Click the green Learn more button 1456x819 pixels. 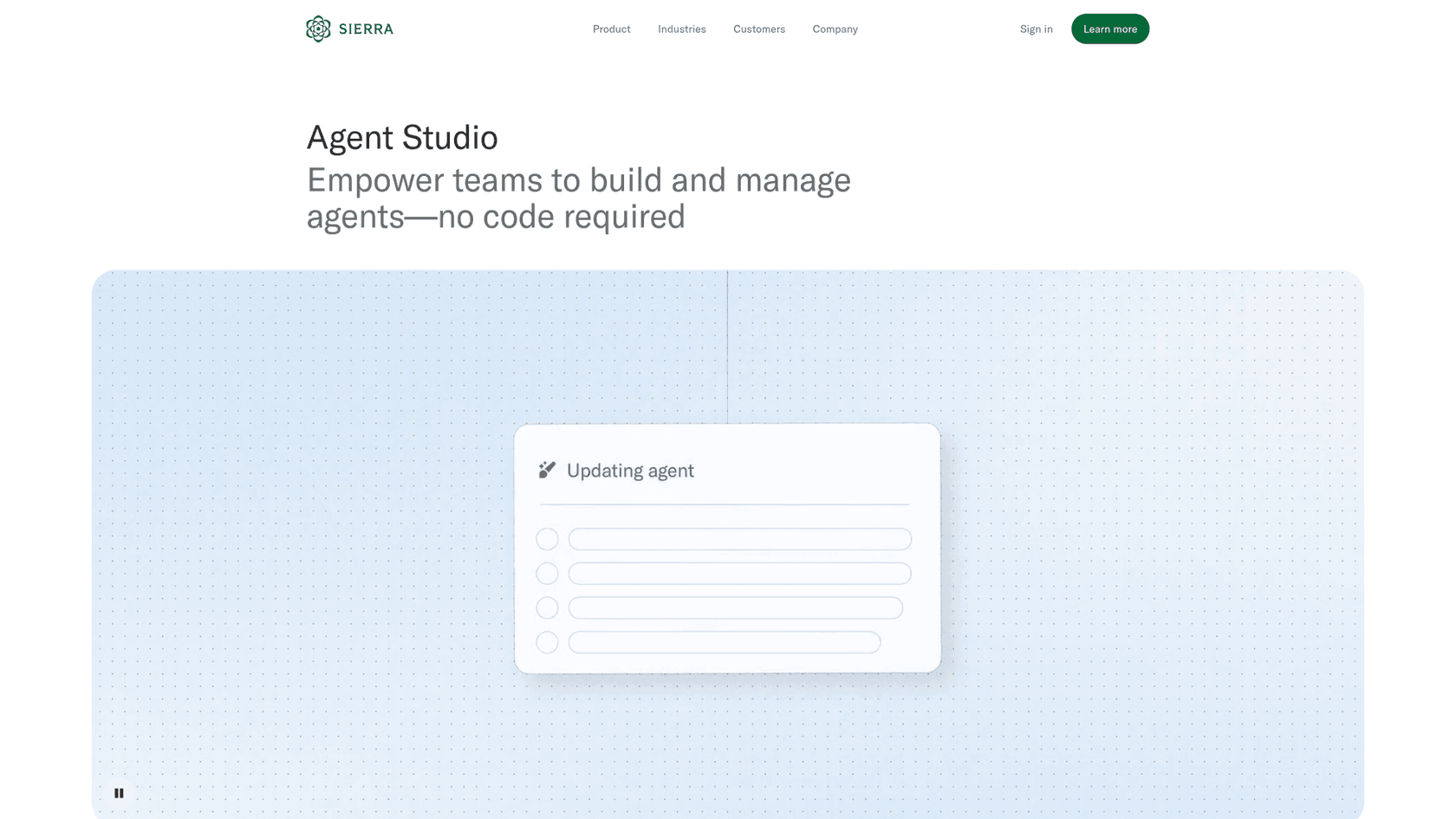[1110, 29]
